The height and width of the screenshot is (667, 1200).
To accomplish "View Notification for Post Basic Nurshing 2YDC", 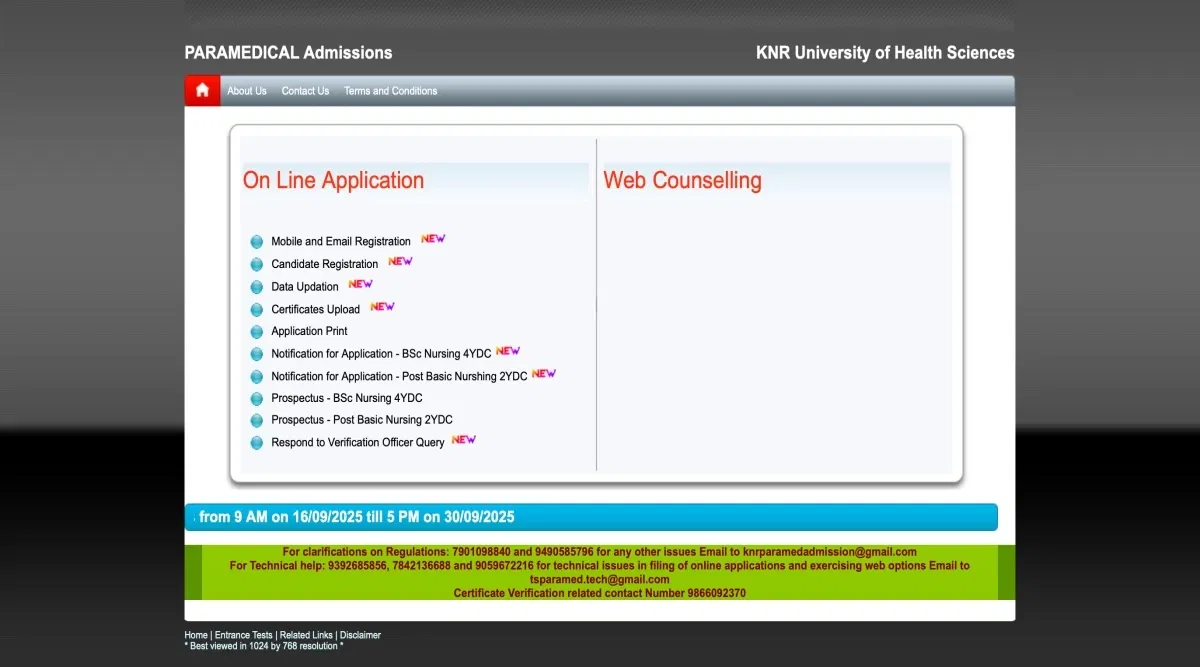I will [x=399, y=376].
